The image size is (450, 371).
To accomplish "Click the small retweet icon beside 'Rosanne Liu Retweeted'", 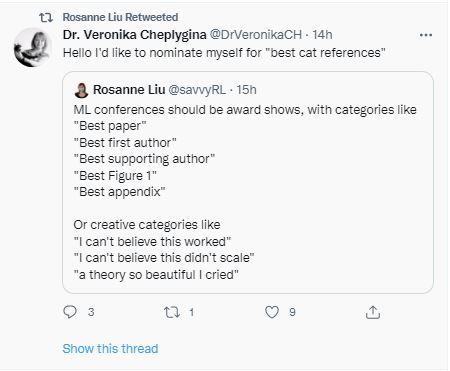I will [x=46, y=17].
